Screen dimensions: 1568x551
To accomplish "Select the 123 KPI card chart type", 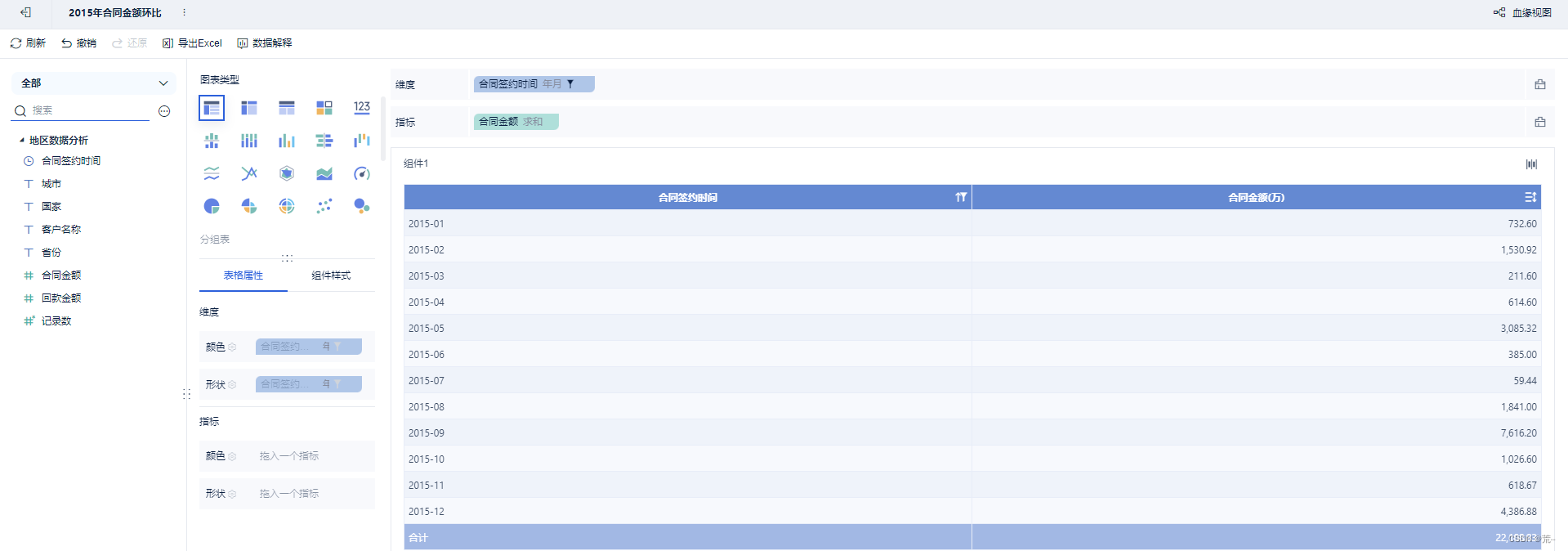I will 362,108.
